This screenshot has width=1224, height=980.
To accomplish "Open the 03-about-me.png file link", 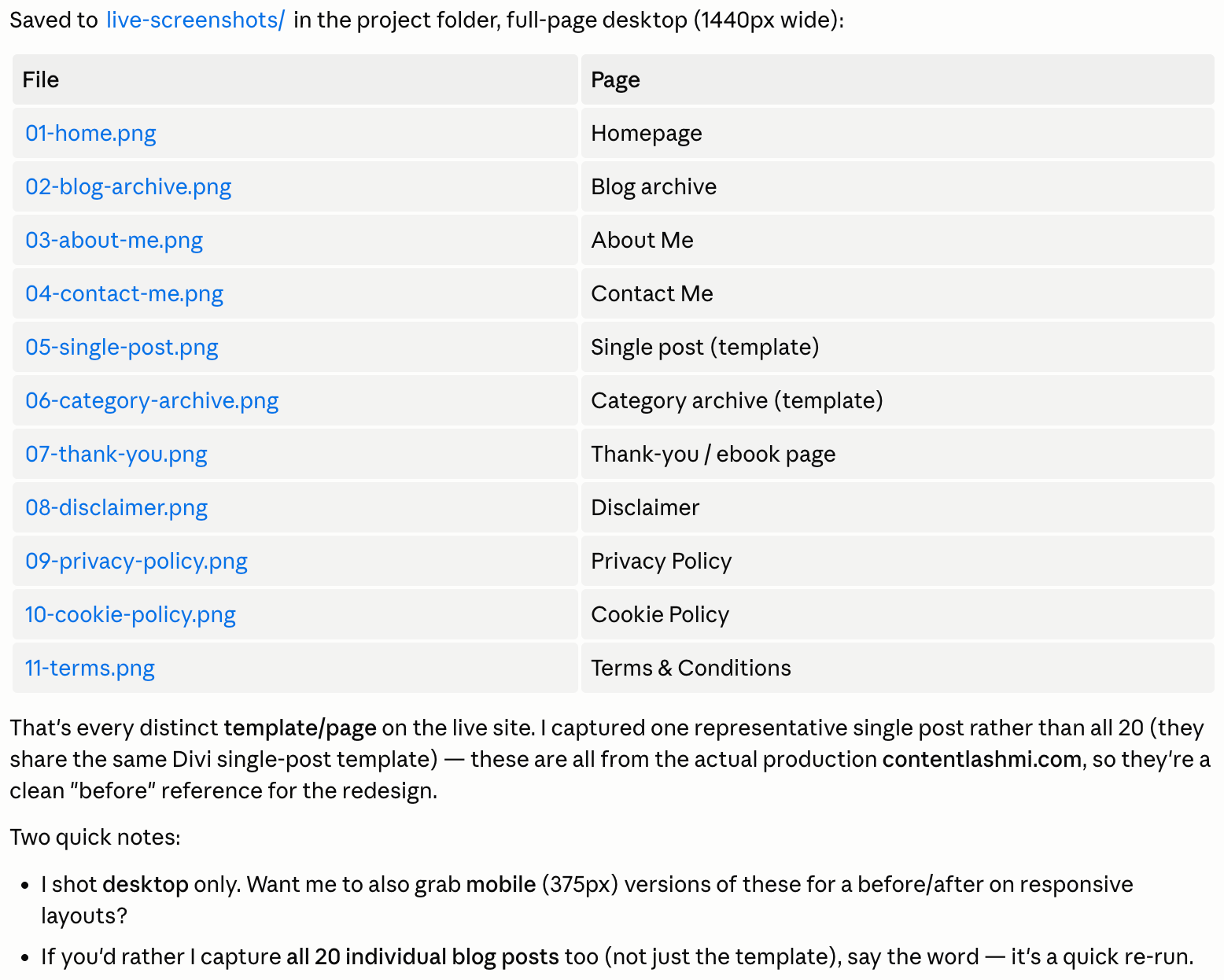I will 114,240.
